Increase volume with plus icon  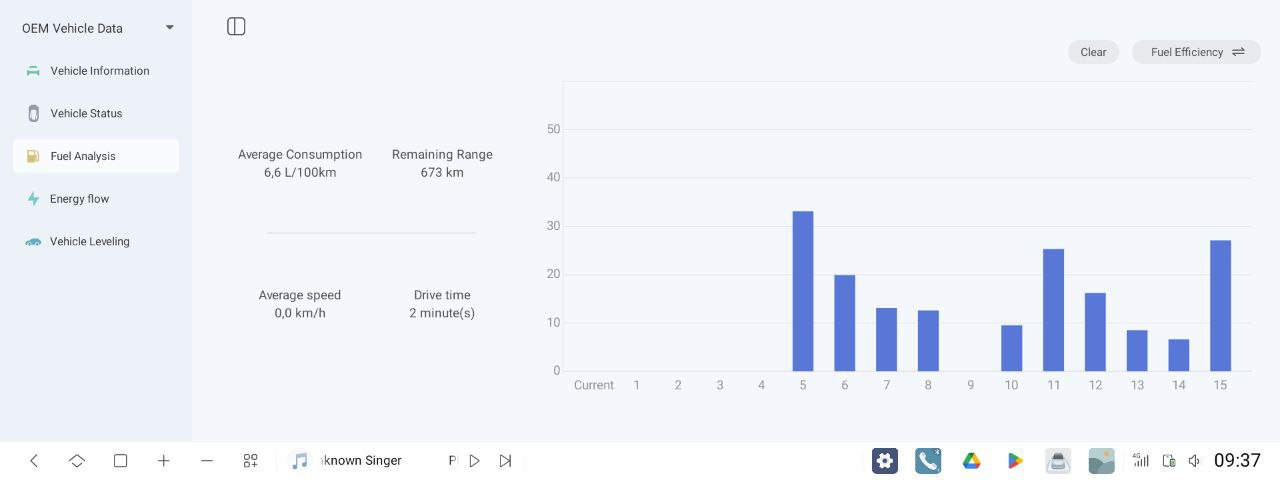pyautogui.click(x=164, y=461)
